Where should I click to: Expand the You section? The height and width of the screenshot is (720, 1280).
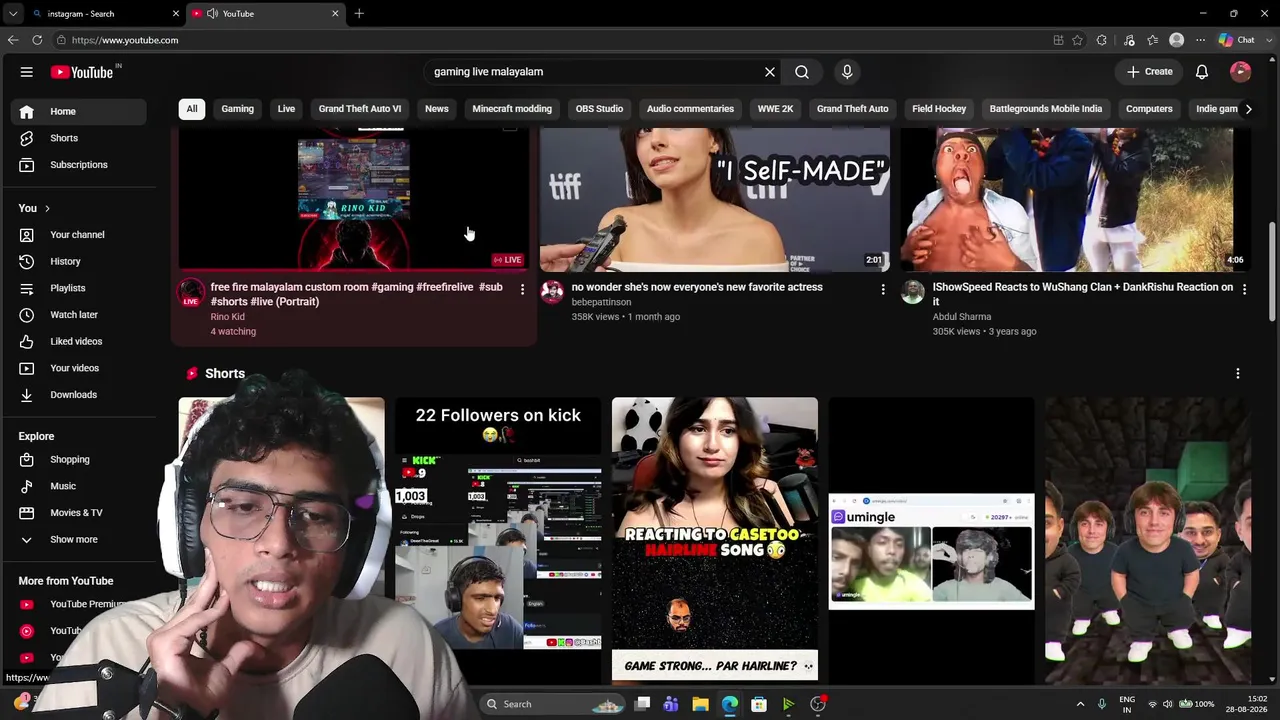pos(34,208)
